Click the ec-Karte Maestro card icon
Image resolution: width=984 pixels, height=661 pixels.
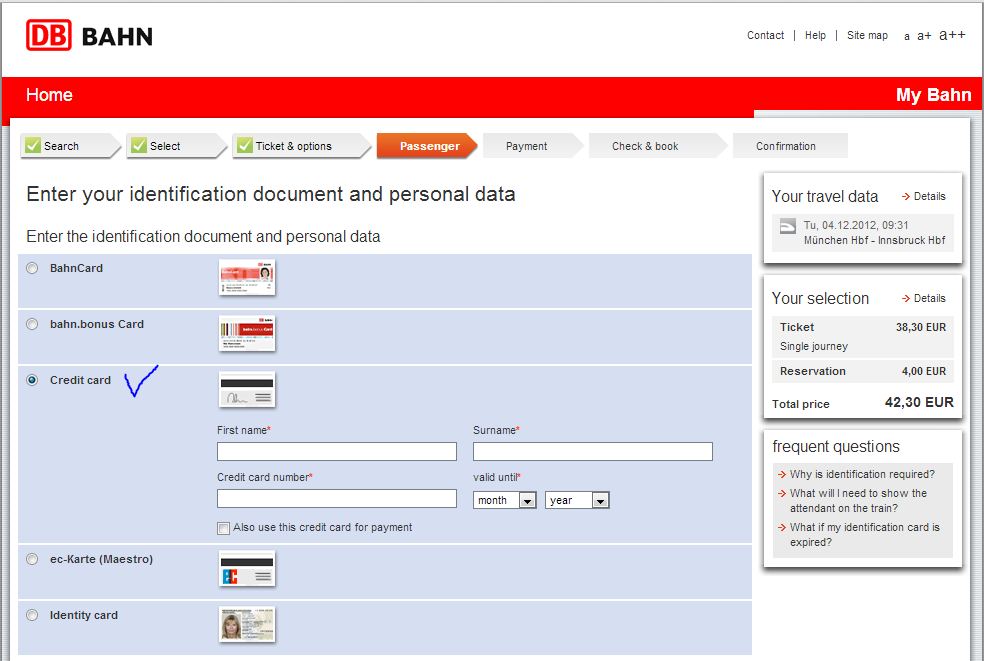coord(247,568)
